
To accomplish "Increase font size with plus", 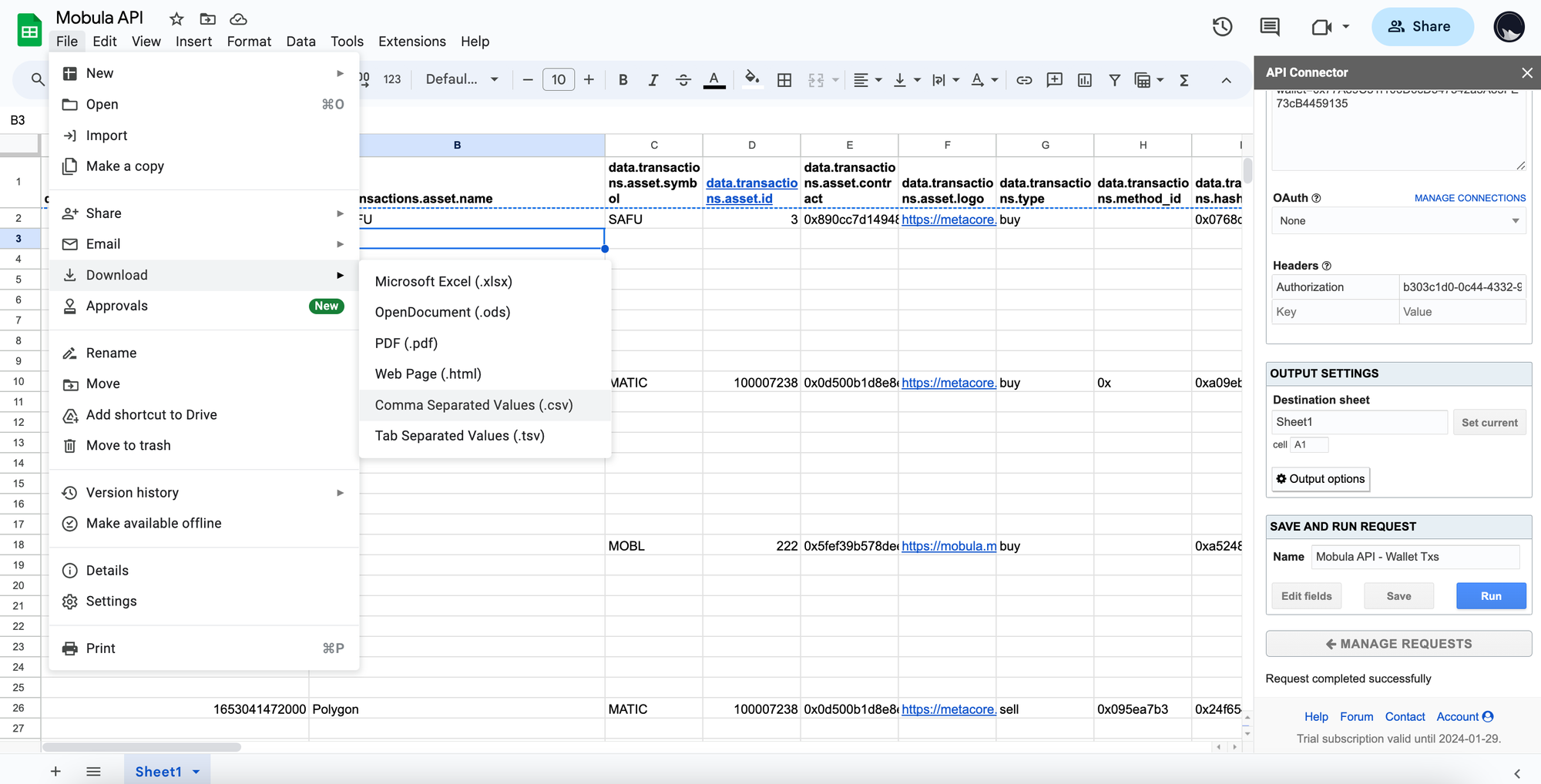I will click(589, 79).
